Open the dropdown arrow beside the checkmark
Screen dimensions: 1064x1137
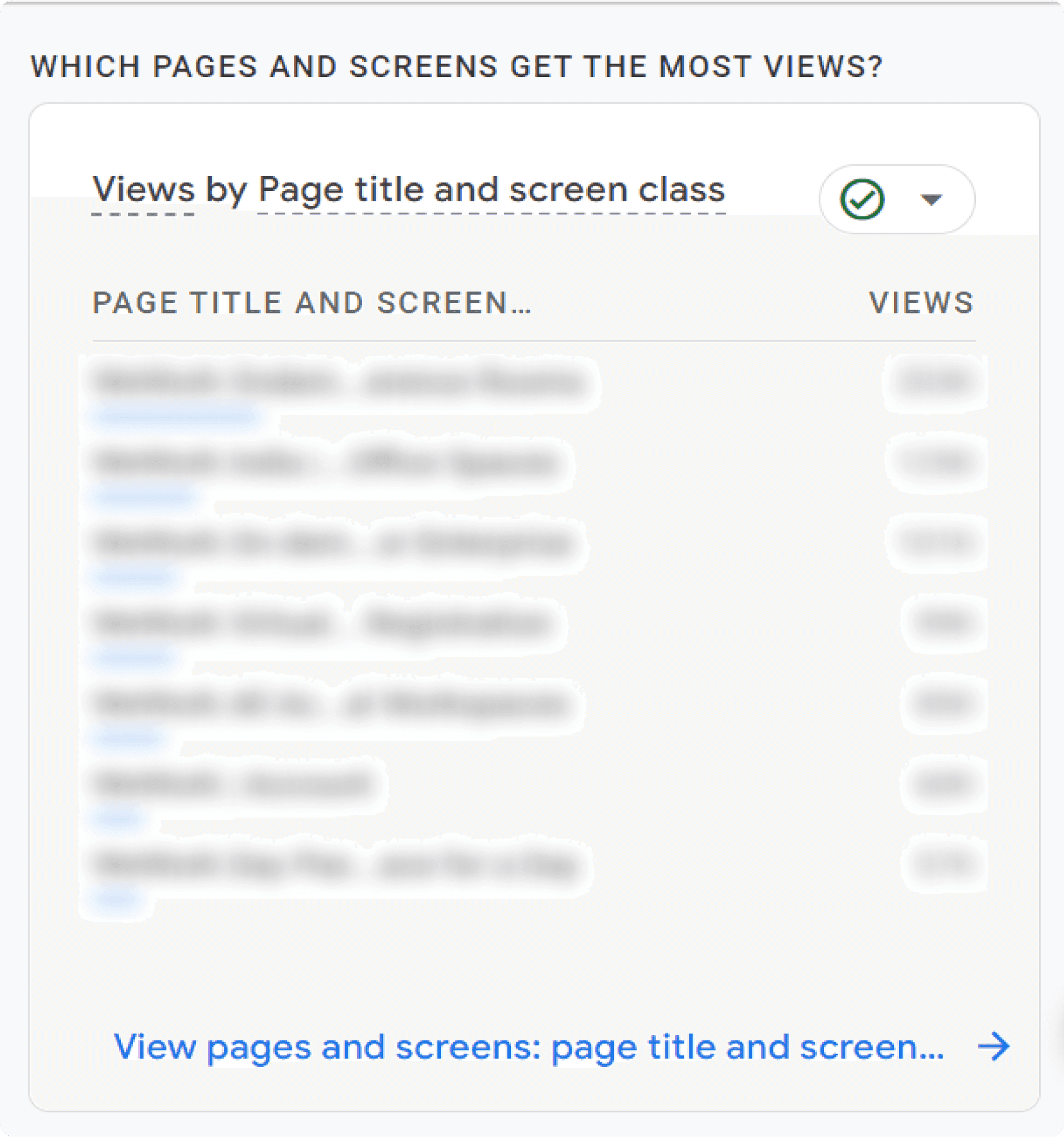click(x=931, y=200)
